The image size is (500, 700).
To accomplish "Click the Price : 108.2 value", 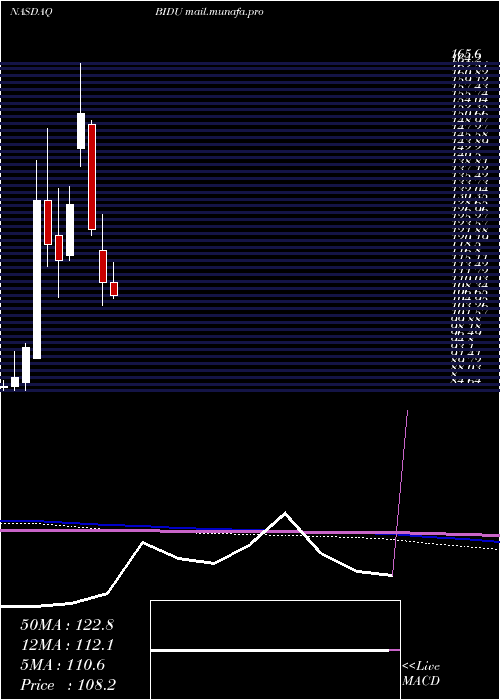I will tap(68, 685).
